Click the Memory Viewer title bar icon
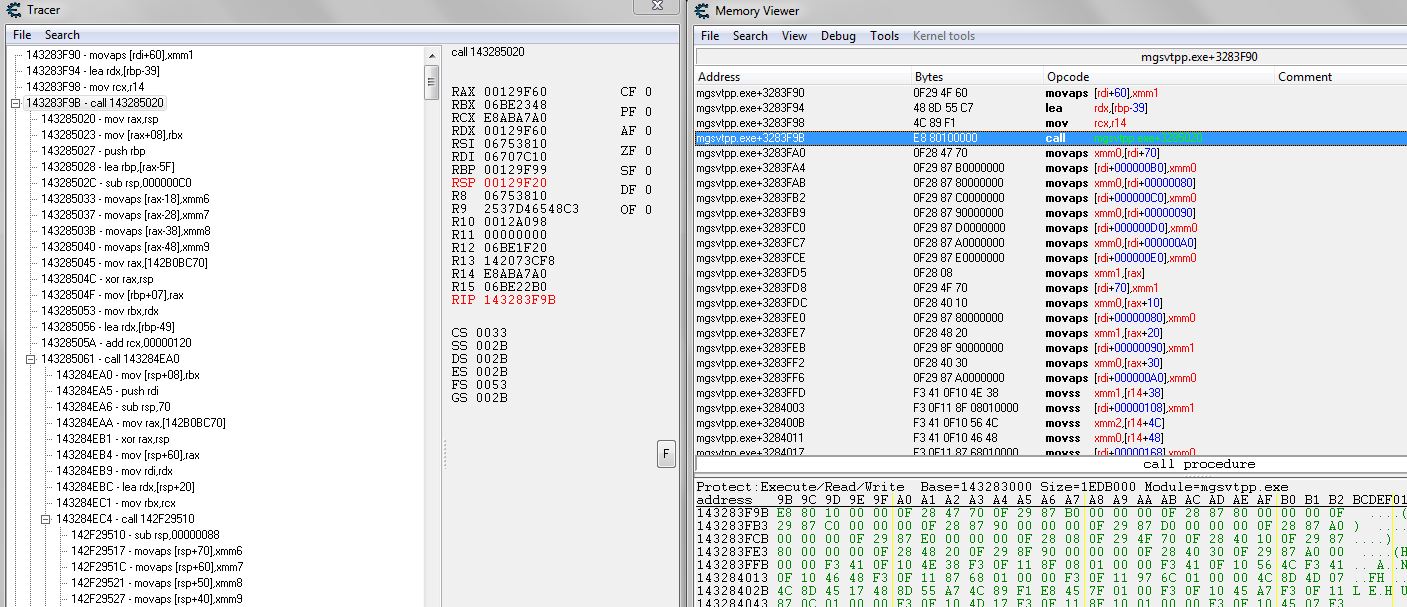This screenshot has height=607, width=1407. (x=703, y=10)
